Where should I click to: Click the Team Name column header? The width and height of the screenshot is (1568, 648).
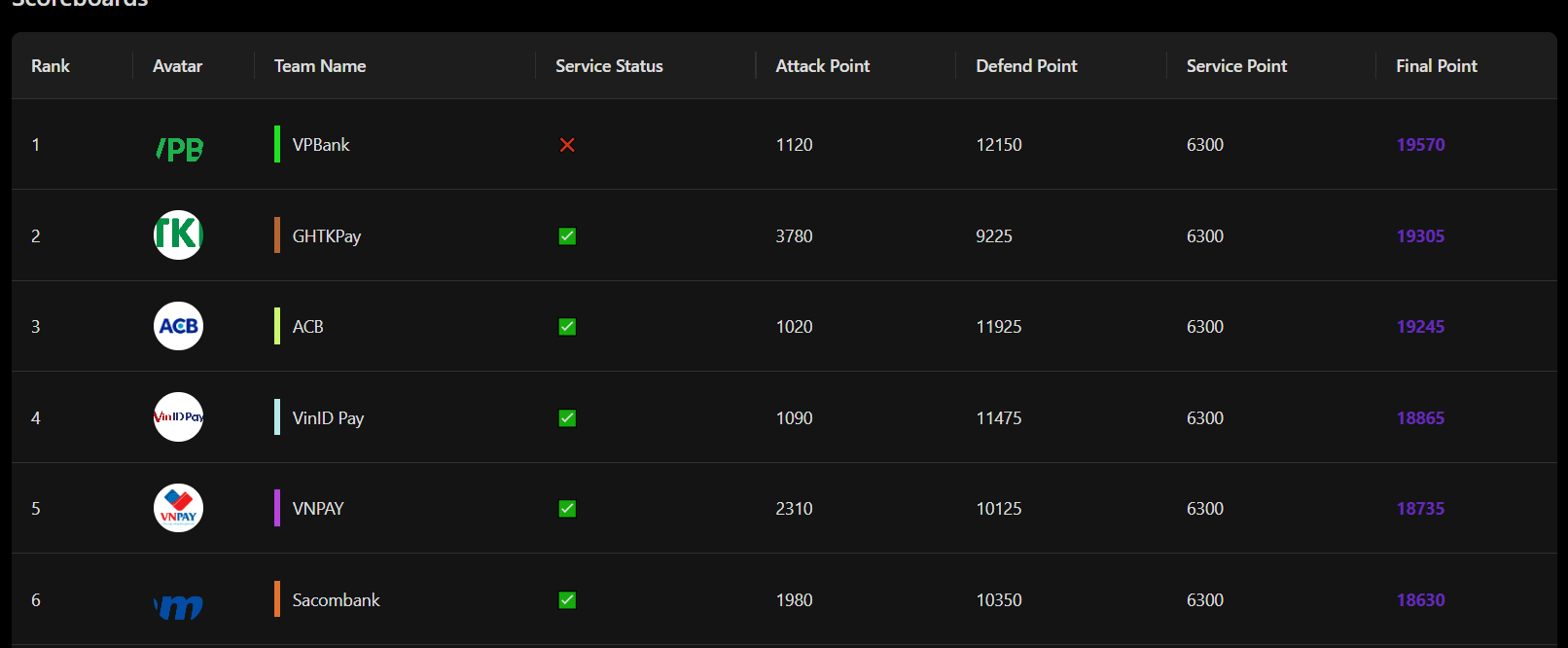click(x=320, y=66)
